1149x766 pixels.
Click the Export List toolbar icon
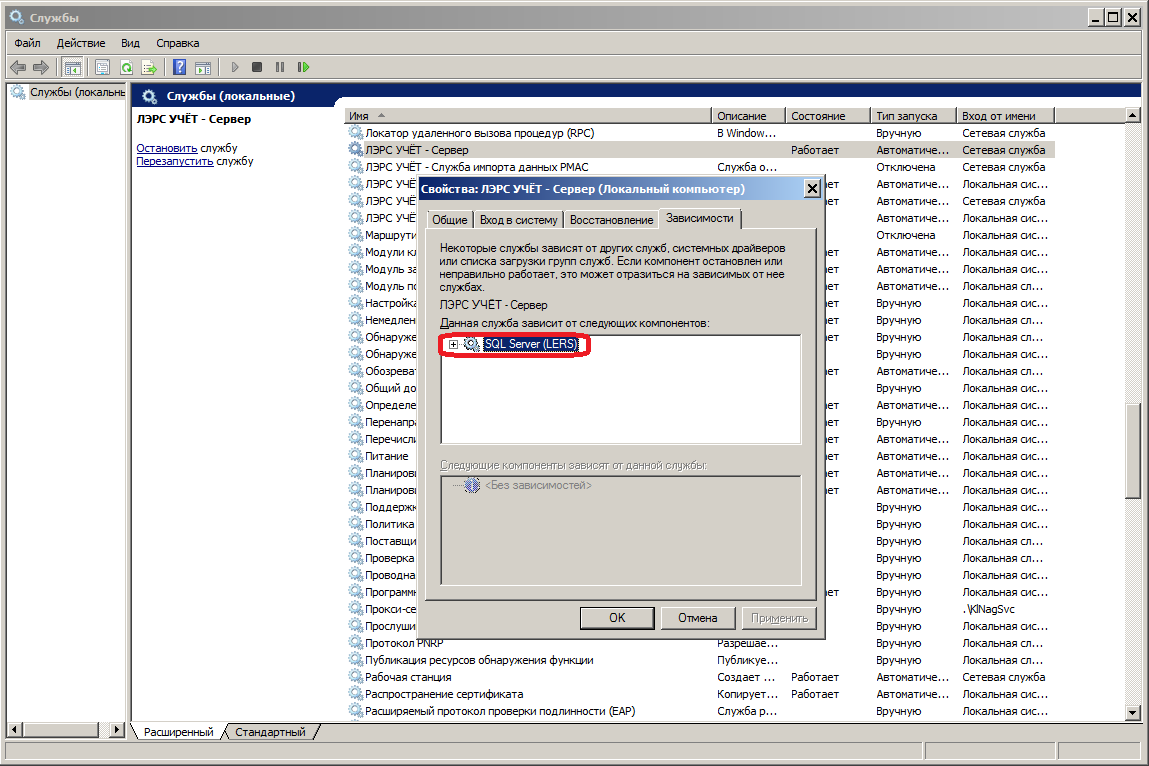click(x=149, y=67)
